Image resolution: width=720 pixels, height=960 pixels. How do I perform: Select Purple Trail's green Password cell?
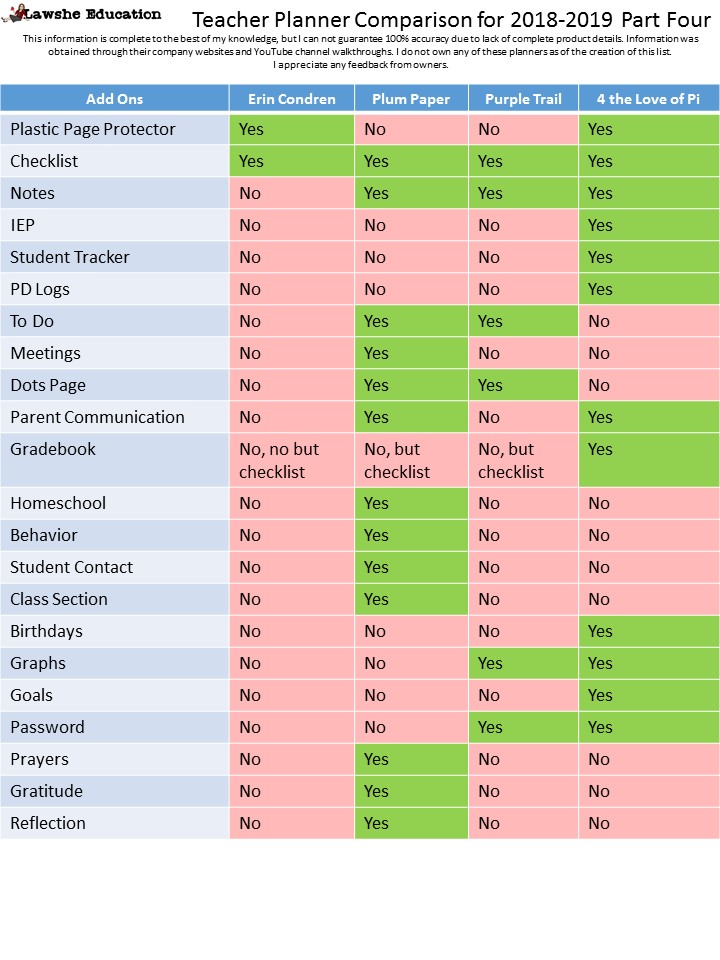point(523,727)
